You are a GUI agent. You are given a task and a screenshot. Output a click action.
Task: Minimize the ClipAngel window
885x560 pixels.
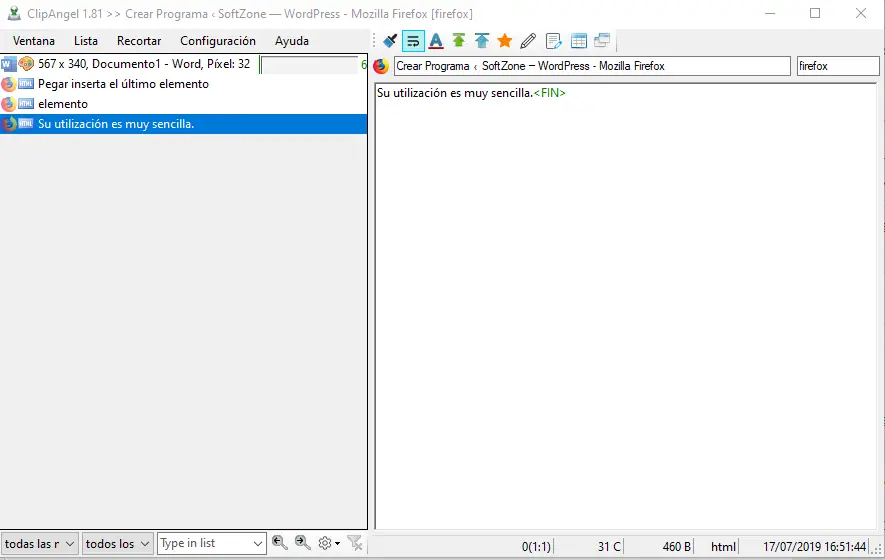click(x=770, y=13)
